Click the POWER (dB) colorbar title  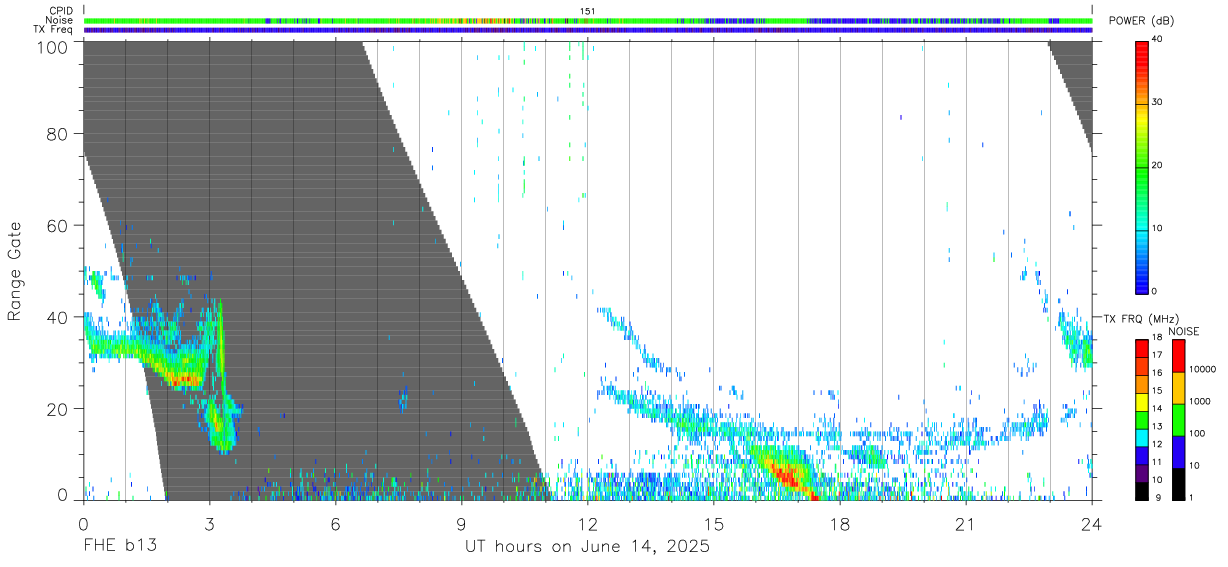click(x=1142, y=21)
